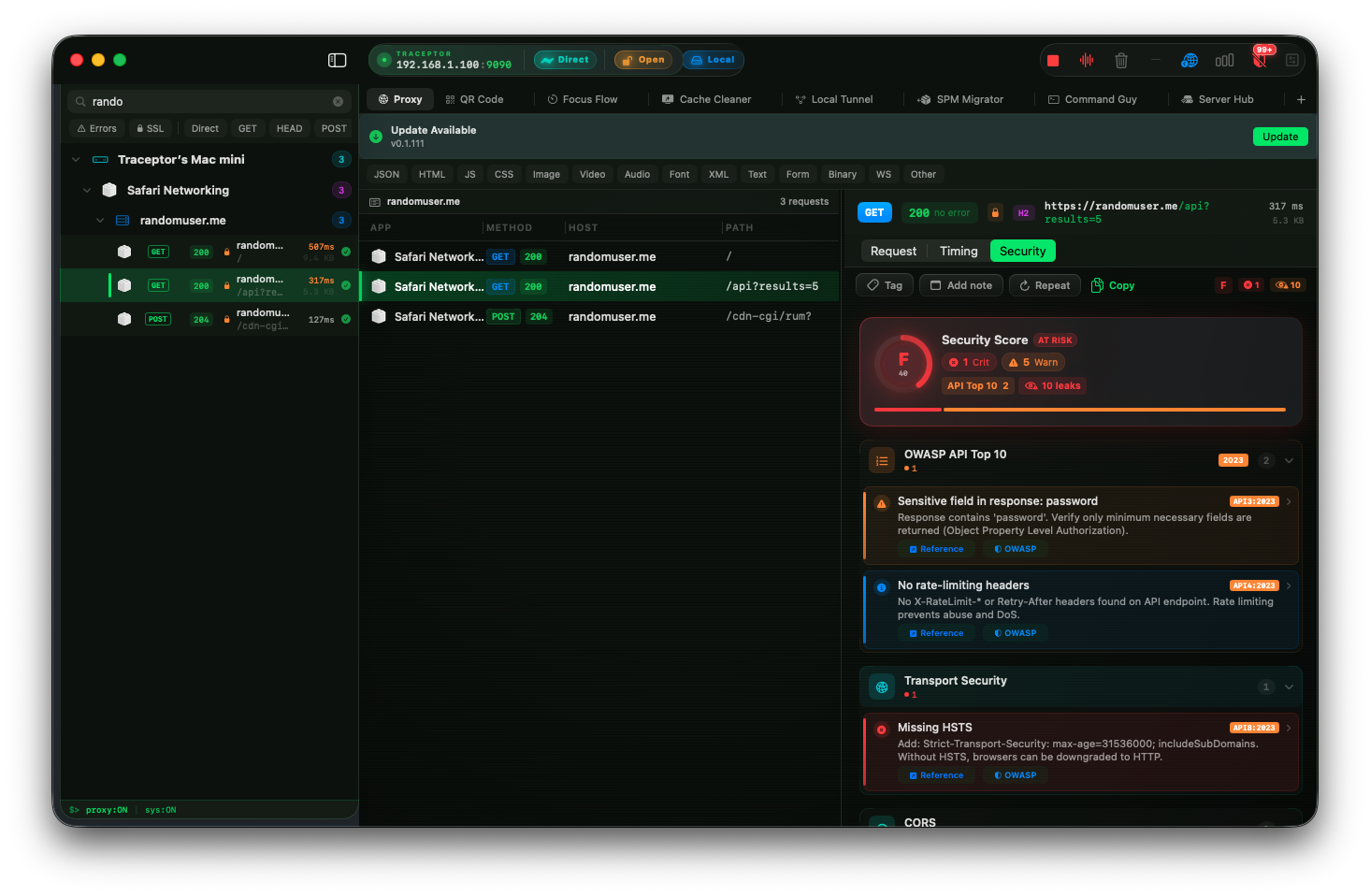Stop recording with the red square icon

pyautogui.click(x=1053, y=61)
